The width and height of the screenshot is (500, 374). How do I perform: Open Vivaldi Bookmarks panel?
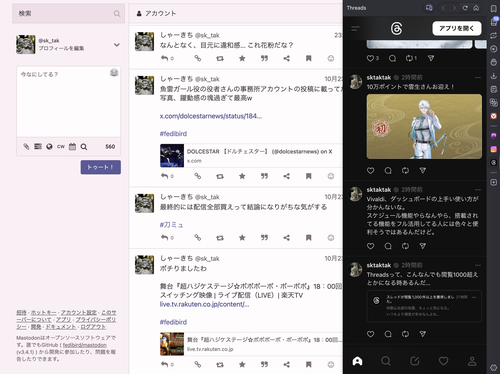494,9
